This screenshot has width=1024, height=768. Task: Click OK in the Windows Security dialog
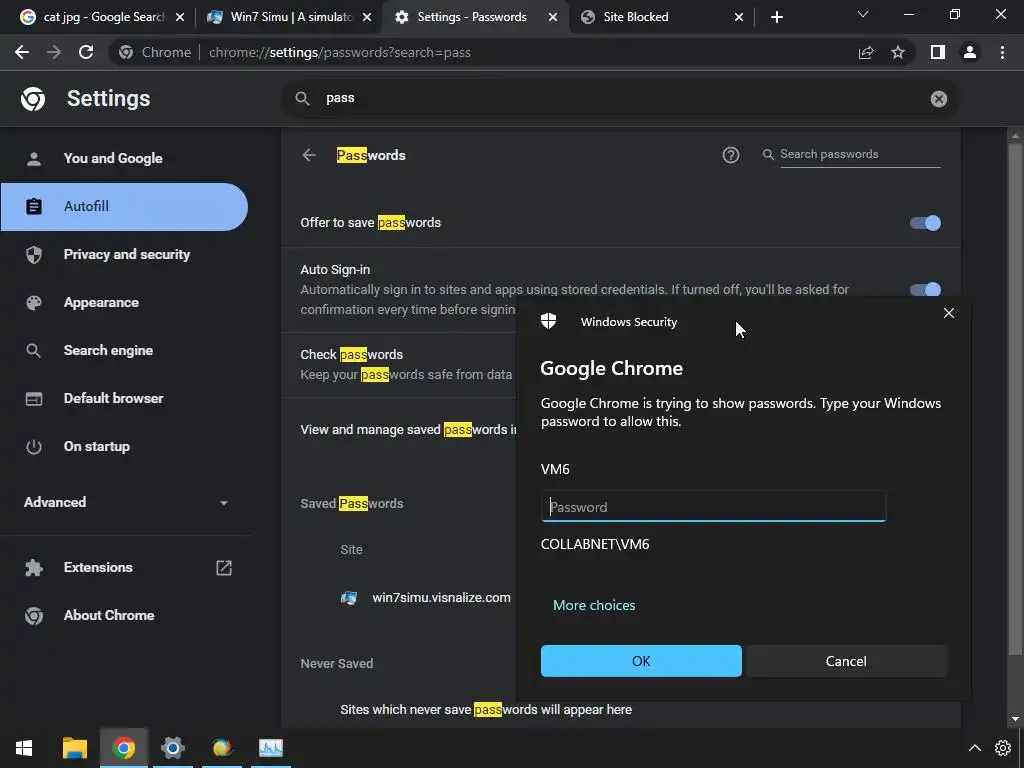pyautogui.click(x=641, y=661)
